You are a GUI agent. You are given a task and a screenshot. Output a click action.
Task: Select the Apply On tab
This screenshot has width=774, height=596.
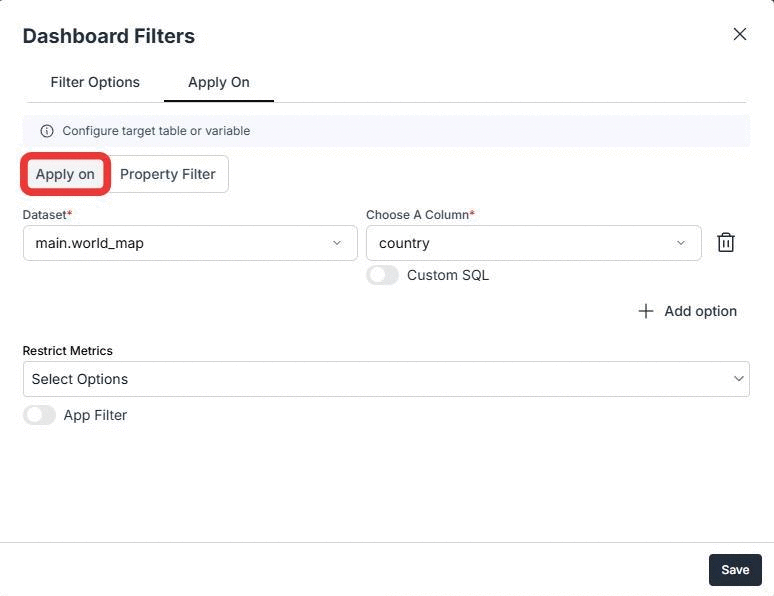click(x=219, y=82)
